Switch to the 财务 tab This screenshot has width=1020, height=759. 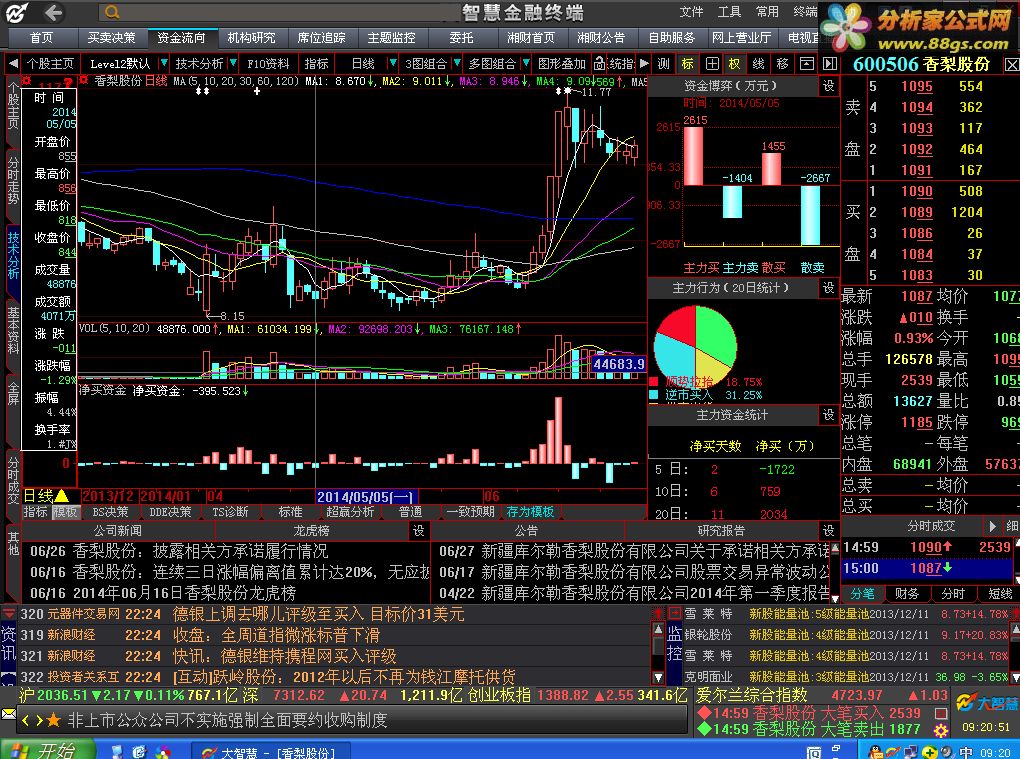click(x=907, y=593)
